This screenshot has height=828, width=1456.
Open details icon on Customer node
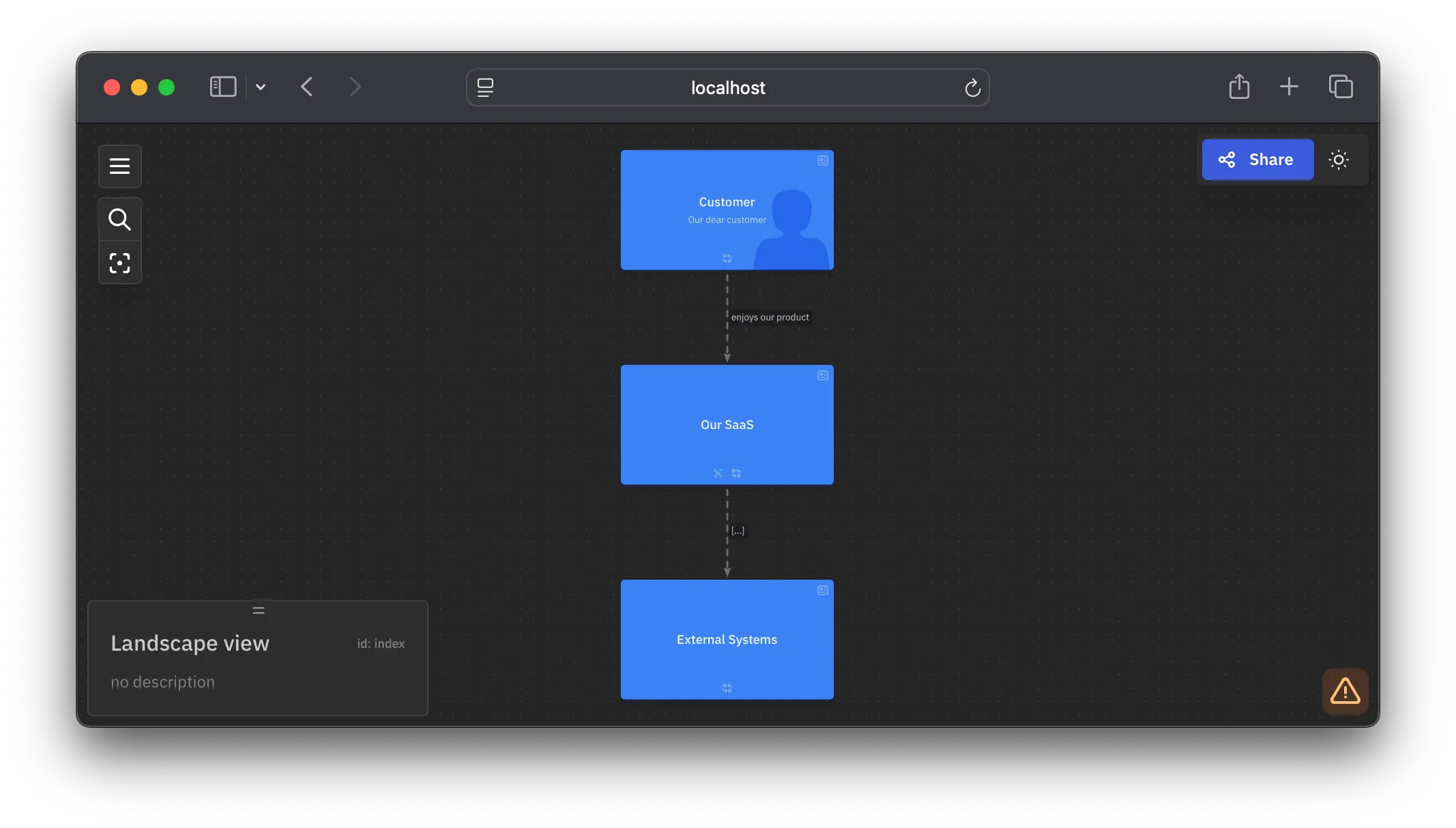pos(823,160)
